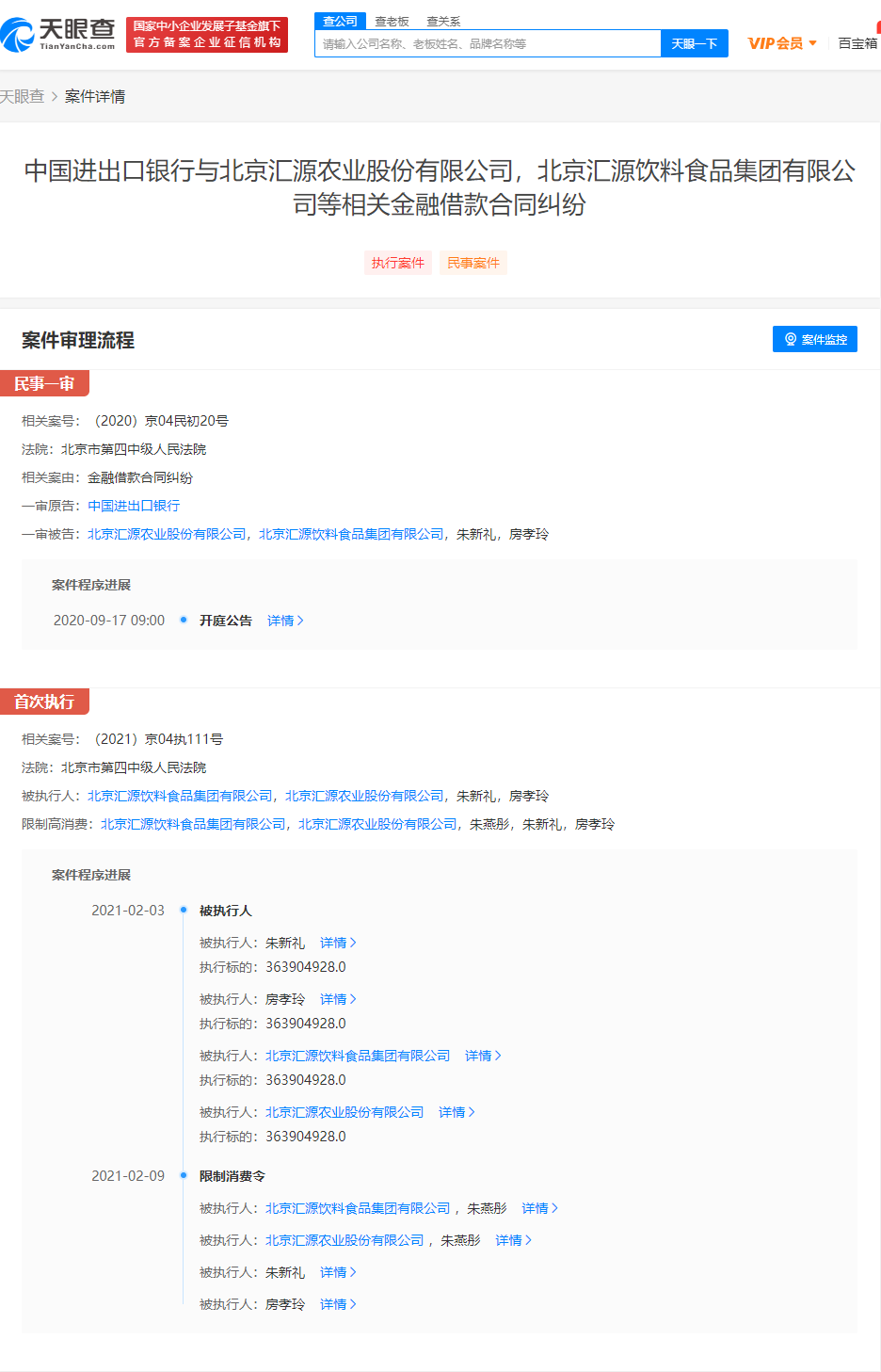
Task: Click the 案件监控 button
Action: pyautogui.click(x=815, y=339)
